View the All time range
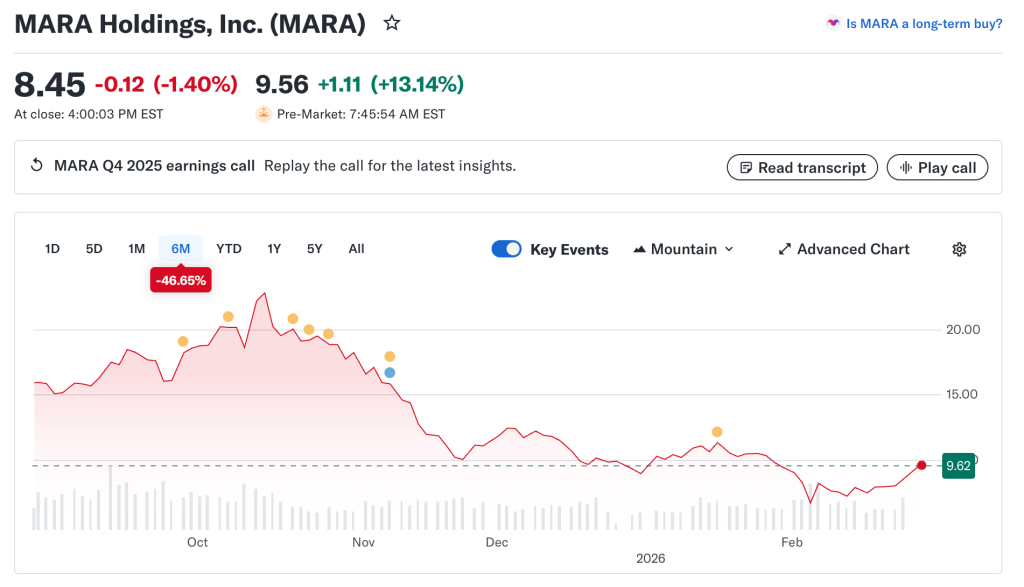Screen dimensions: 1024x587 (x=356, y=249)
